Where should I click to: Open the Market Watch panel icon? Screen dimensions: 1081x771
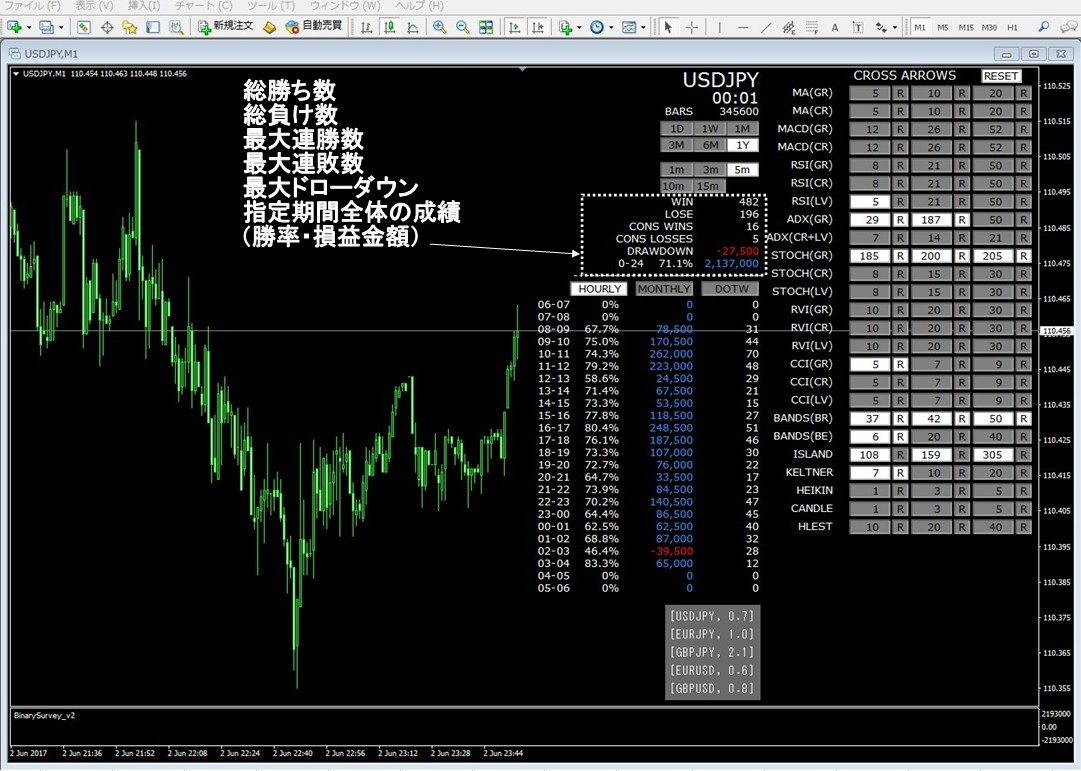coord(83,27)
